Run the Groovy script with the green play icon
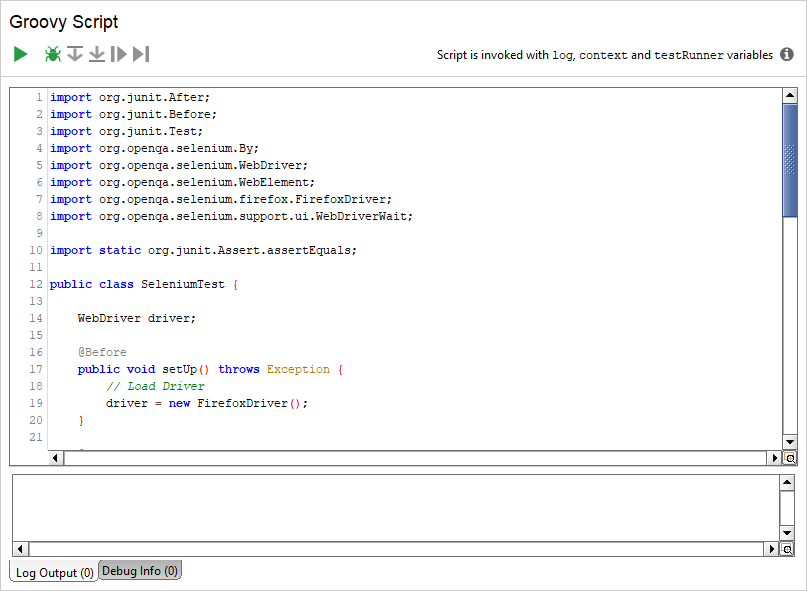Screen dimensions: 807x591 pos(20,54)
